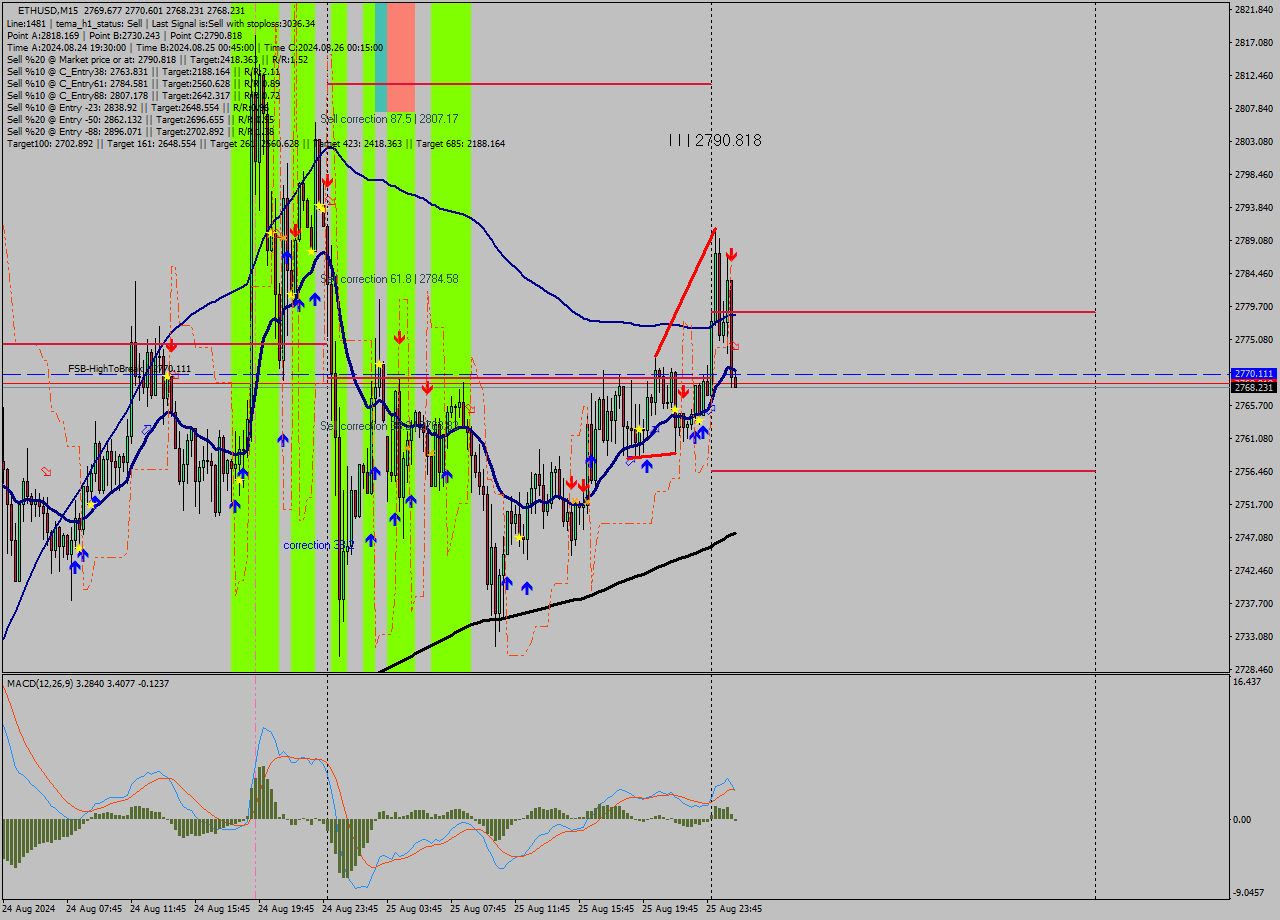The image size is (1280, 920).
Task: Click the 2761.080 price axis label
Action: click(x=1253, y=439)
